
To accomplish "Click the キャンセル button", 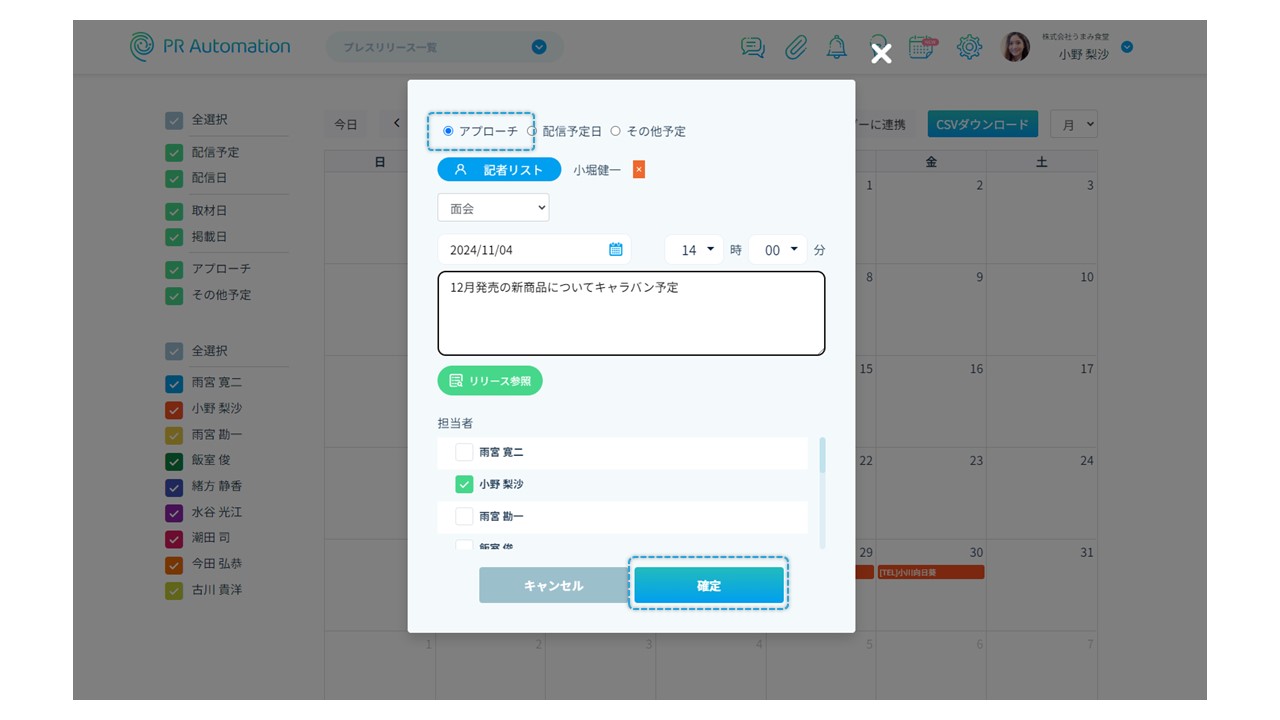I will [x=553, y=585].
